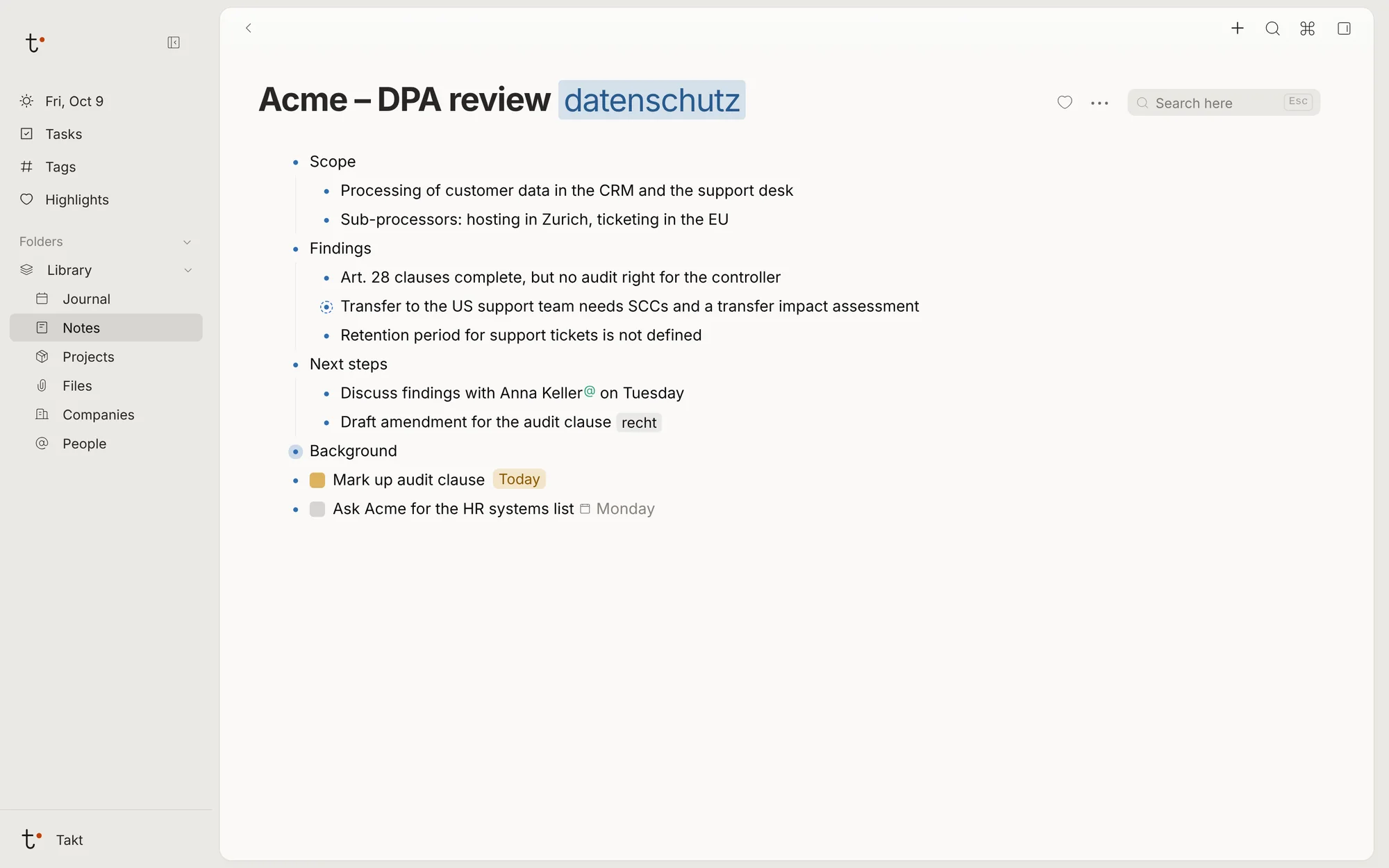Click the calendar icon before Monday

(x=585, y=509)
